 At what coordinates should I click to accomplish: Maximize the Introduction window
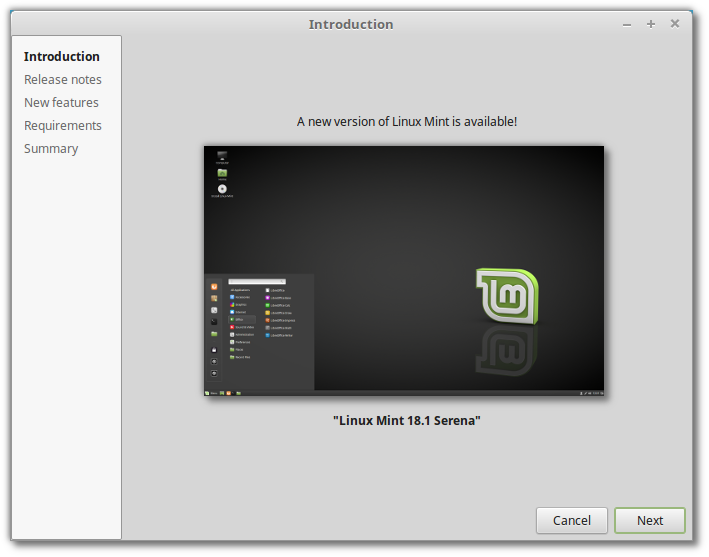[651, 24]
